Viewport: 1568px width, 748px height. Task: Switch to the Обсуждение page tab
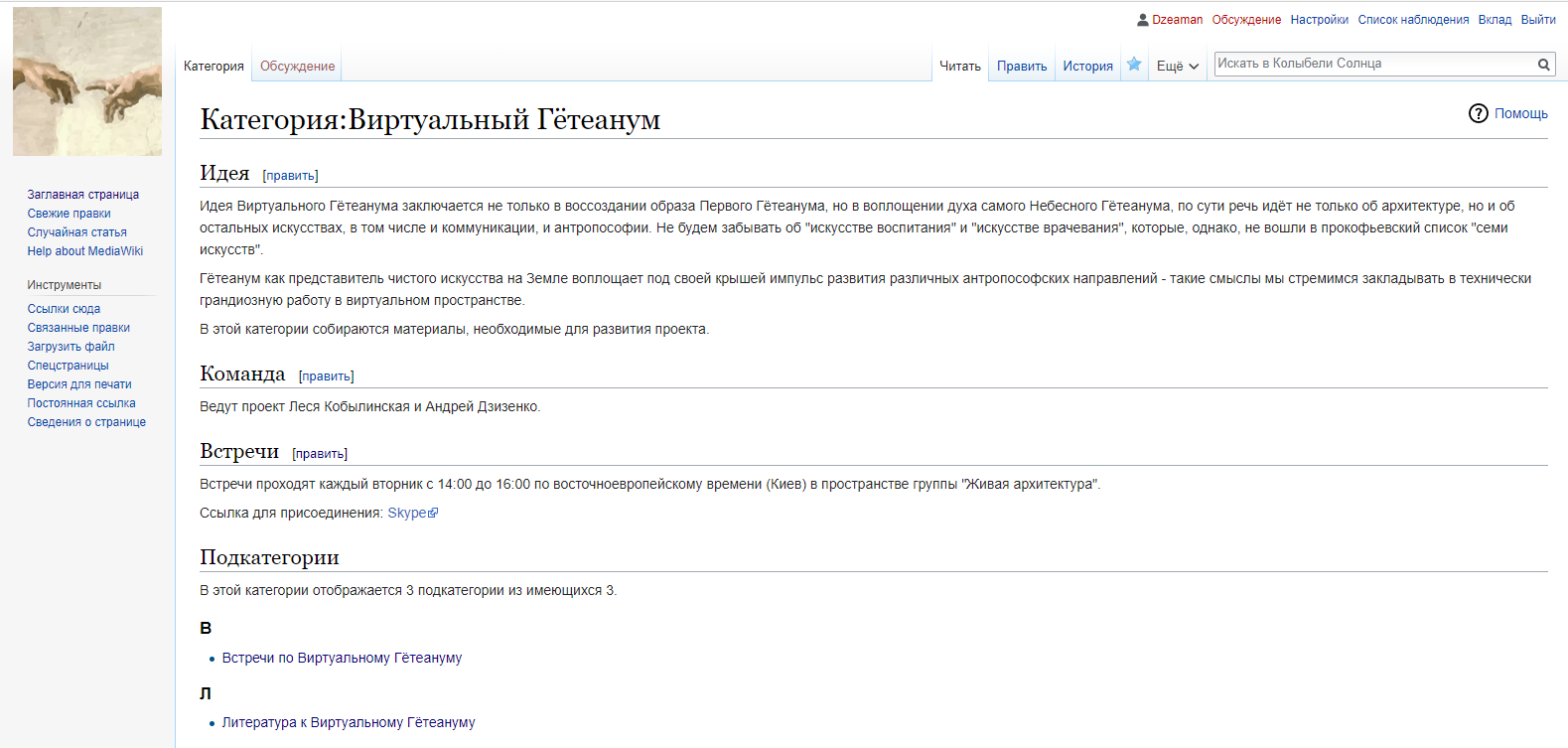click(x=297, y=67)
